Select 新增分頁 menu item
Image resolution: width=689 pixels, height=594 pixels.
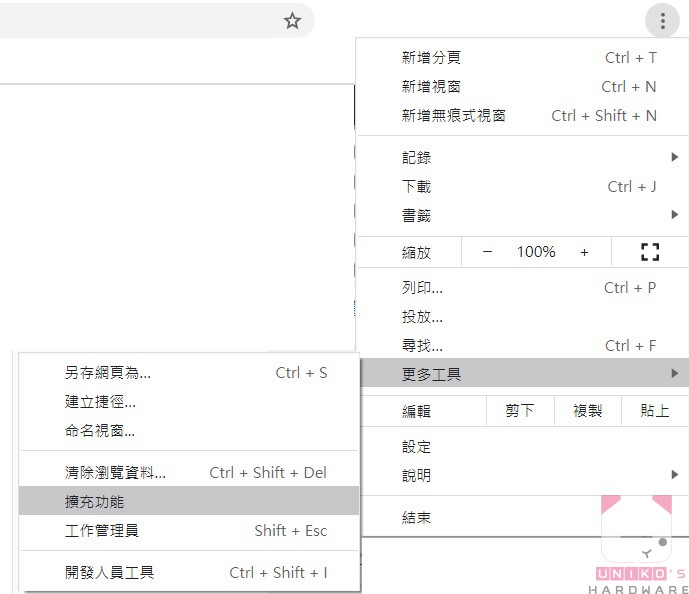(522, 58)
